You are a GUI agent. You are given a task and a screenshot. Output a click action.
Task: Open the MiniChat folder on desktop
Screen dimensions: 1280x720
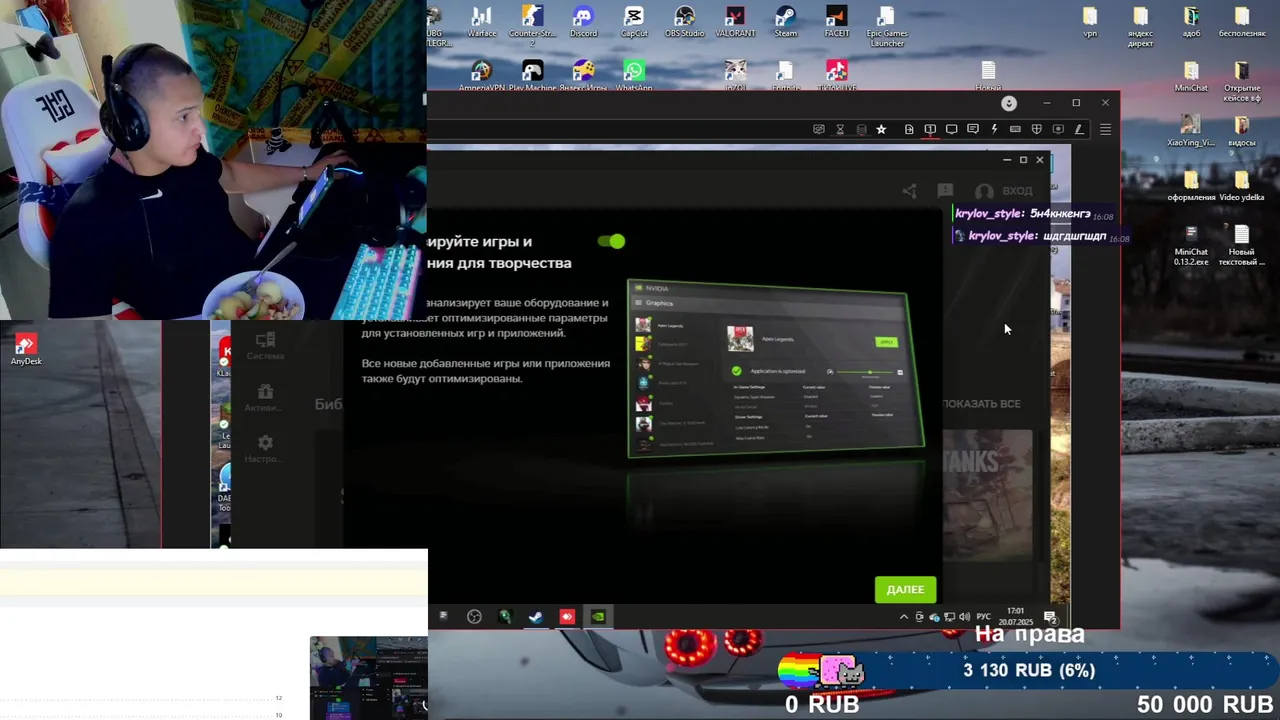pyautogui.click(x=1191, y=77)
